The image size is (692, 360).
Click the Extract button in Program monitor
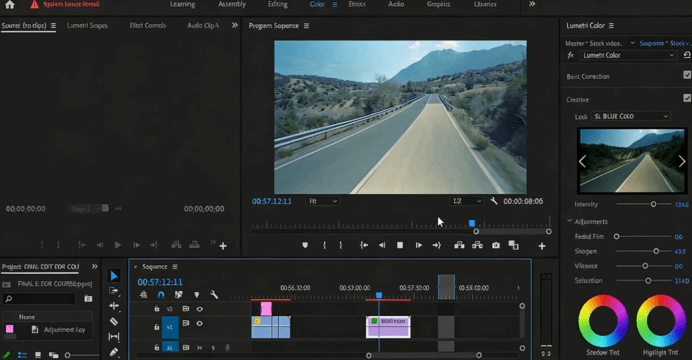pos(478,245)
